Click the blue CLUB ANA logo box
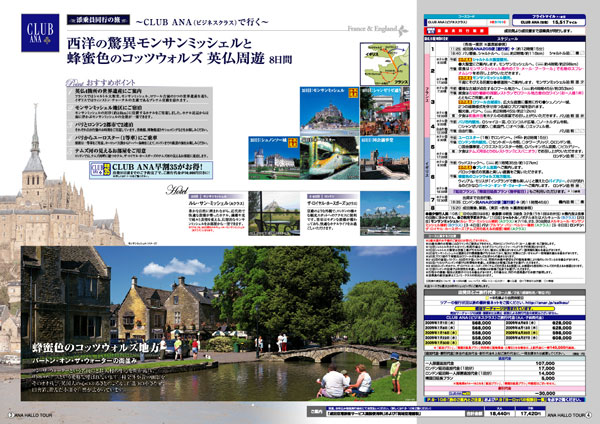 pos(40,33)
